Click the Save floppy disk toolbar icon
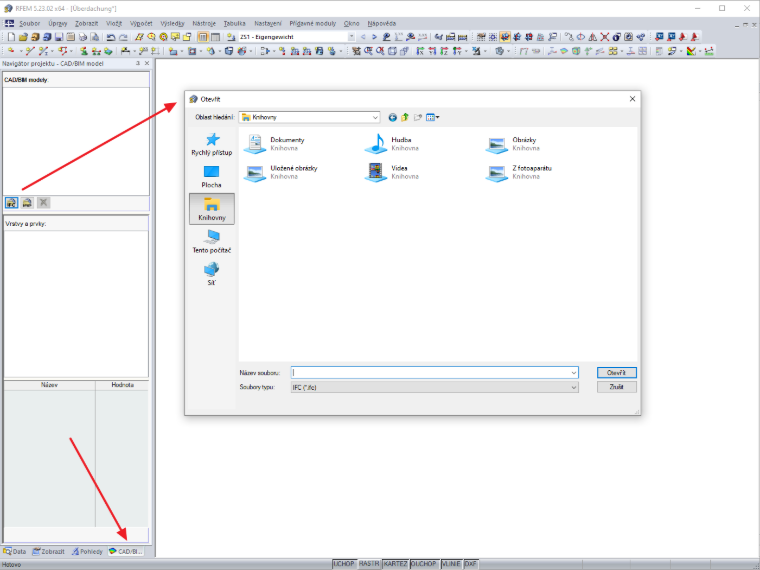The height and width of the screenshot is (570, 760). (59, 37)
